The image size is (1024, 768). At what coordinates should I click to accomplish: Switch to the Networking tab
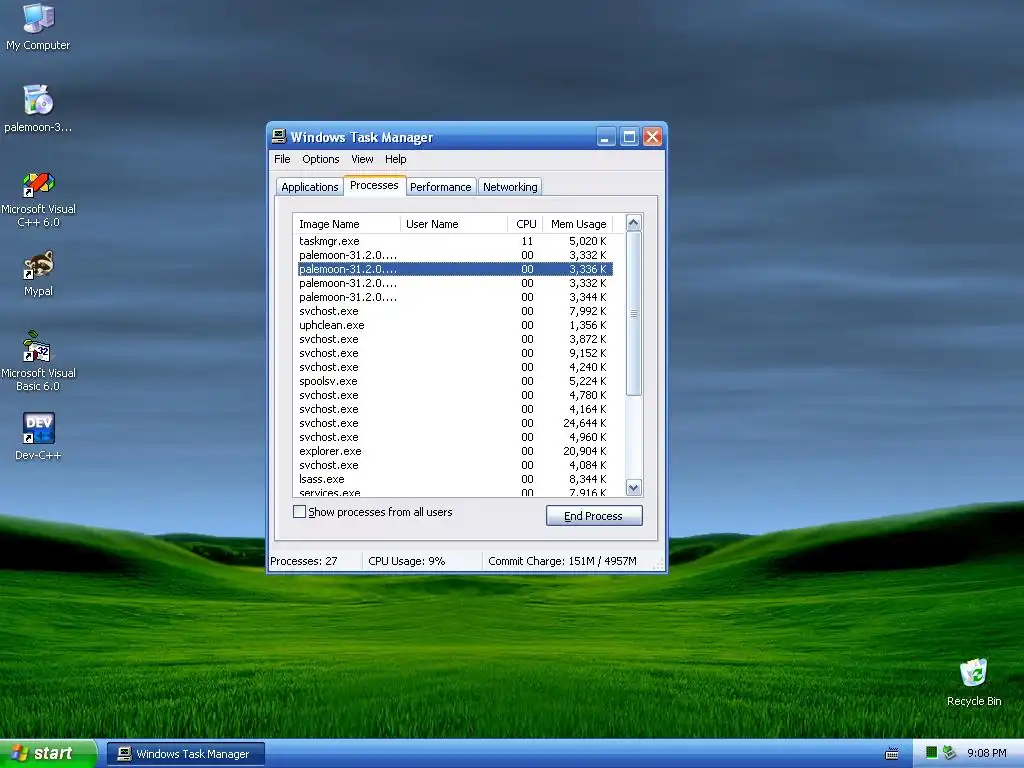click(510, 187)
